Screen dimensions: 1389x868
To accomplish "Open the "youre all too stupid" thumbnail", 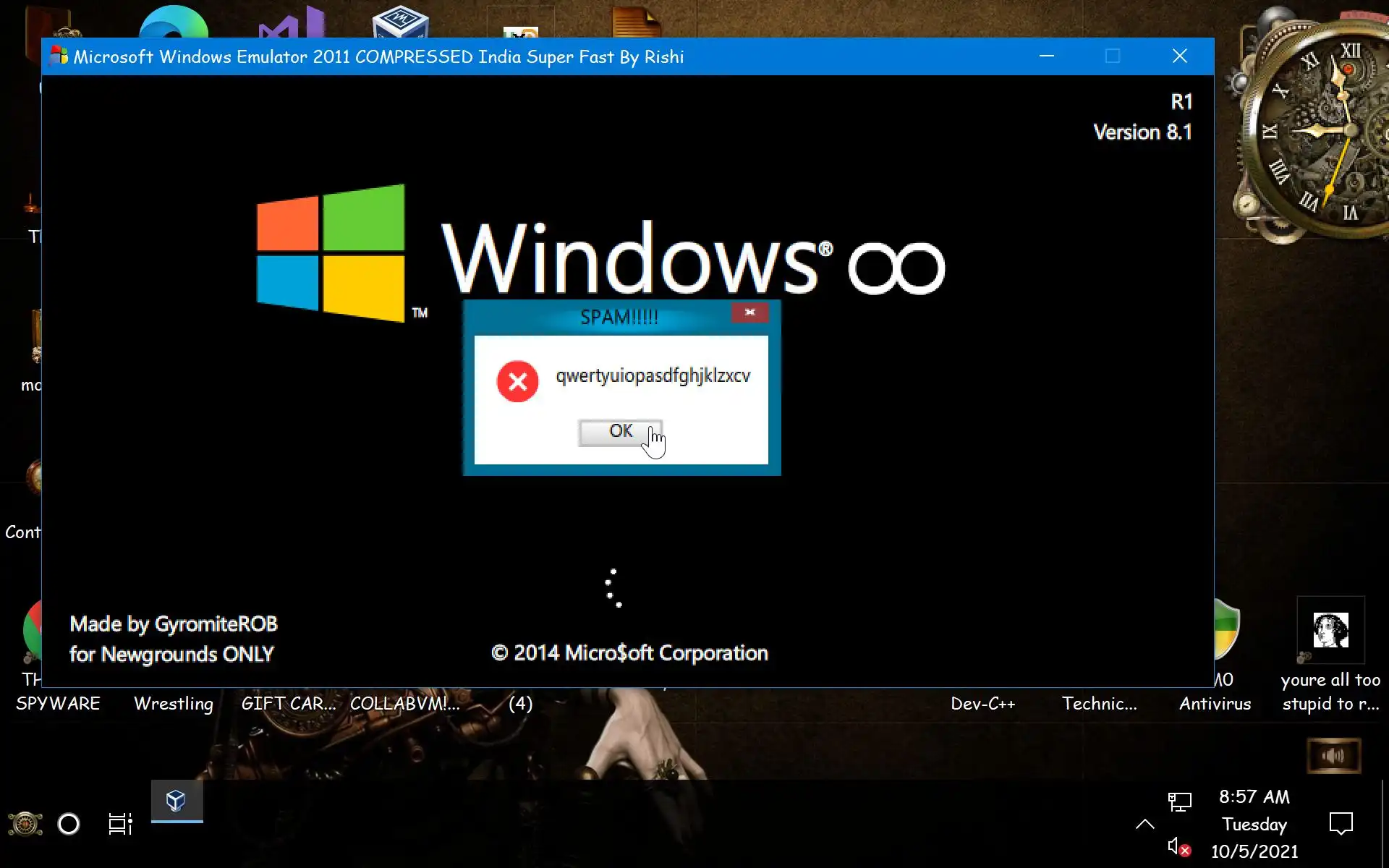I will tap(1330, 630).
